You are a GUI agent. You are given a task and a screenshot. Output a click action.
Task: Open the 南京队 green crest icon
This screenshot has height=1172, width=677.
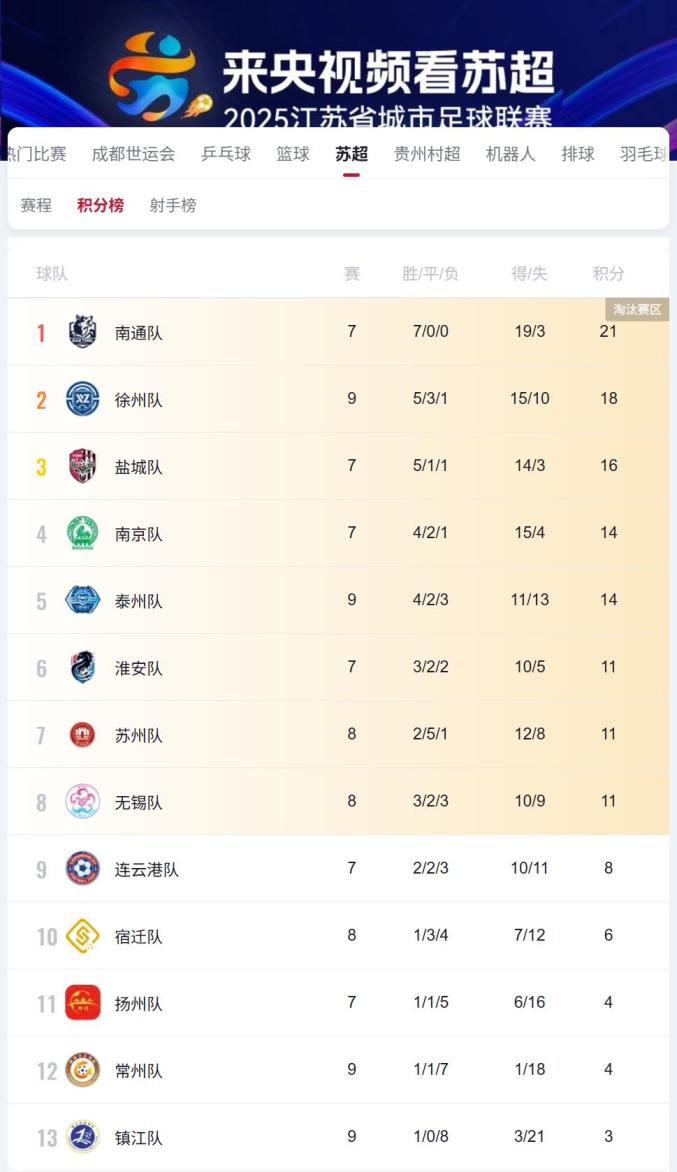tap(83, 533)
